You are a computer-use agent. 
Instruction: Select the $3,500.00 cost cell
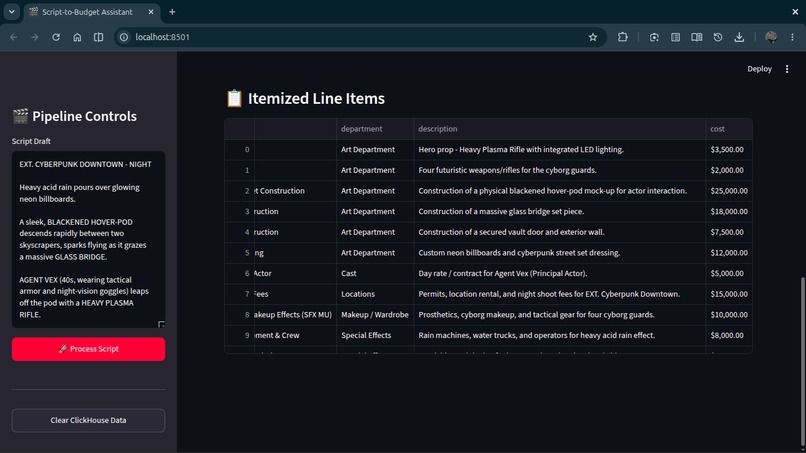pyautogui.click(x=729, y=150)
